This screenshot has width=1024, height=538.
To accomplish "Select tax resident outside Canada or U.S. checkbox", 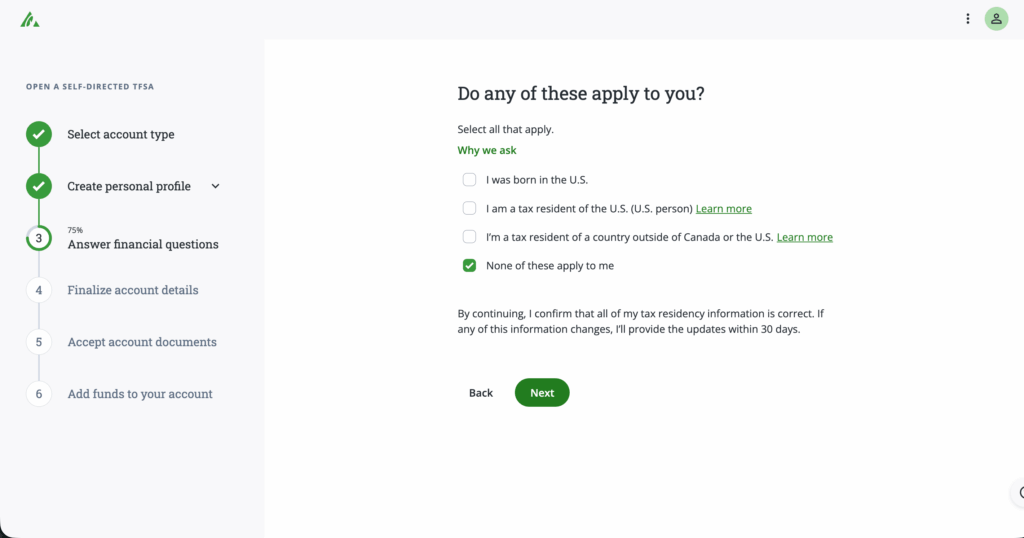I will [469, 237].
